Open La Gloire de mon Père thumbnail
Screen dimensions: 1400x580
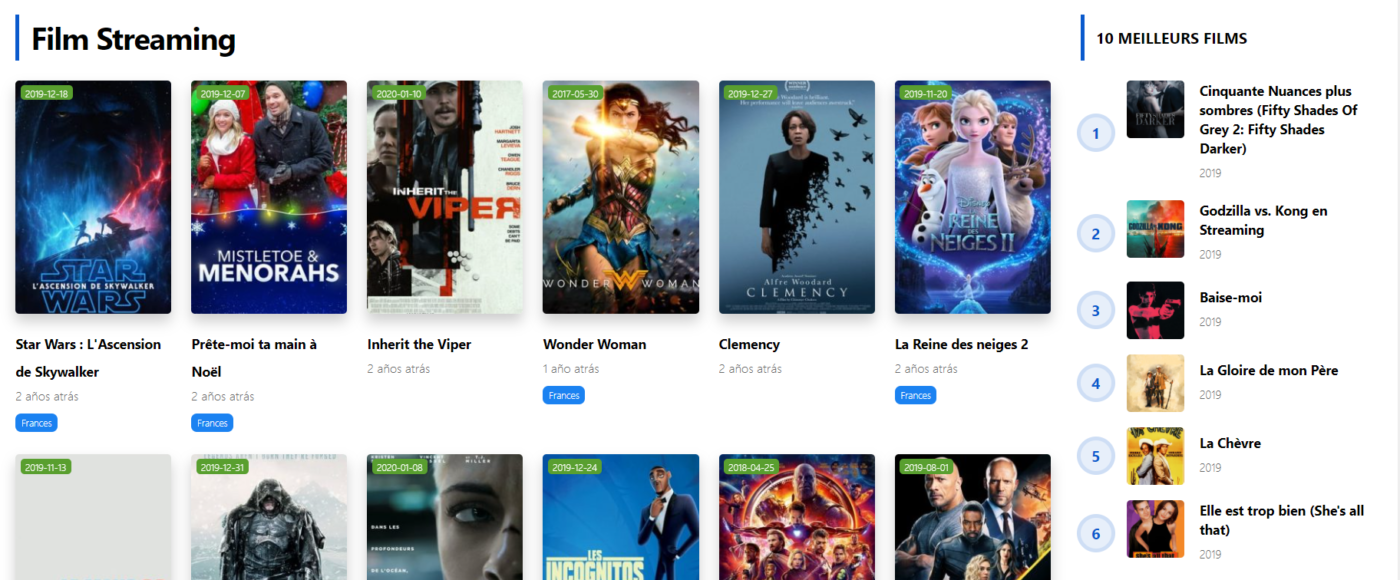[1155, 383]
